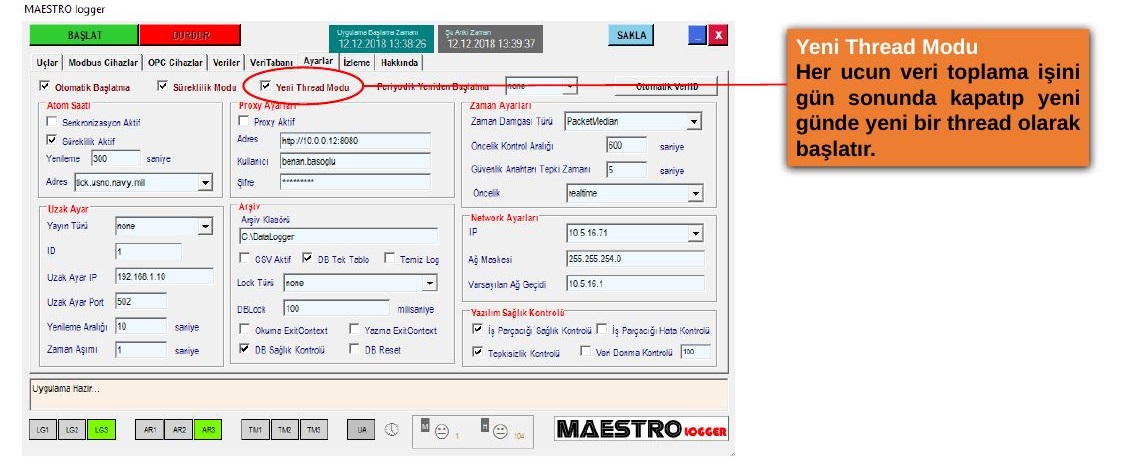The width and height of the screenshot is (1134, 469).
Task: Toggle Tepkisizlik Kontrolü checkbox
Action: [477, 352]
